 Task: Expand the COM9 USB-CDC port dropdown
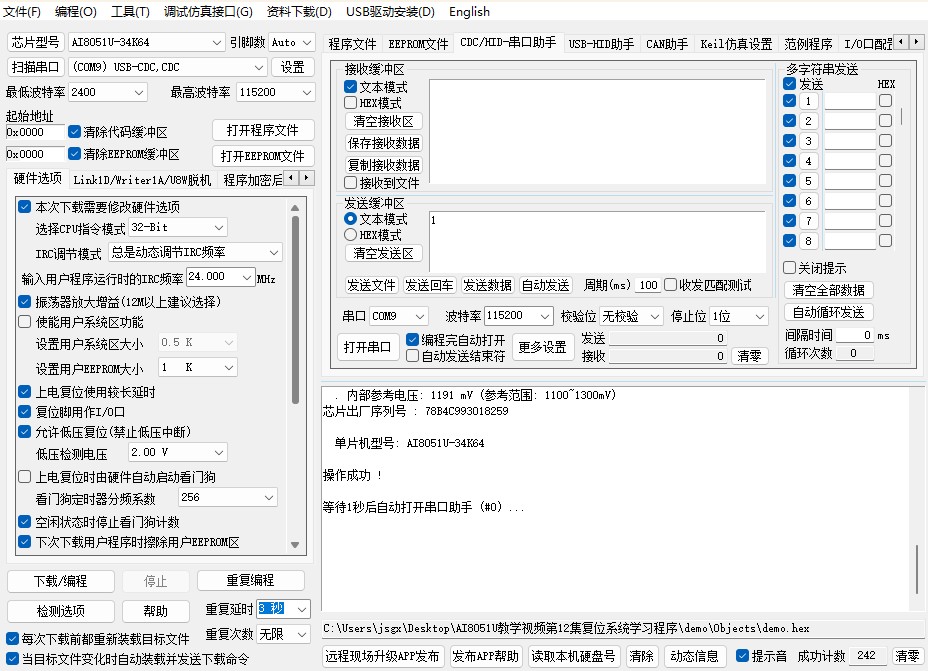click(x=259, y=67)
